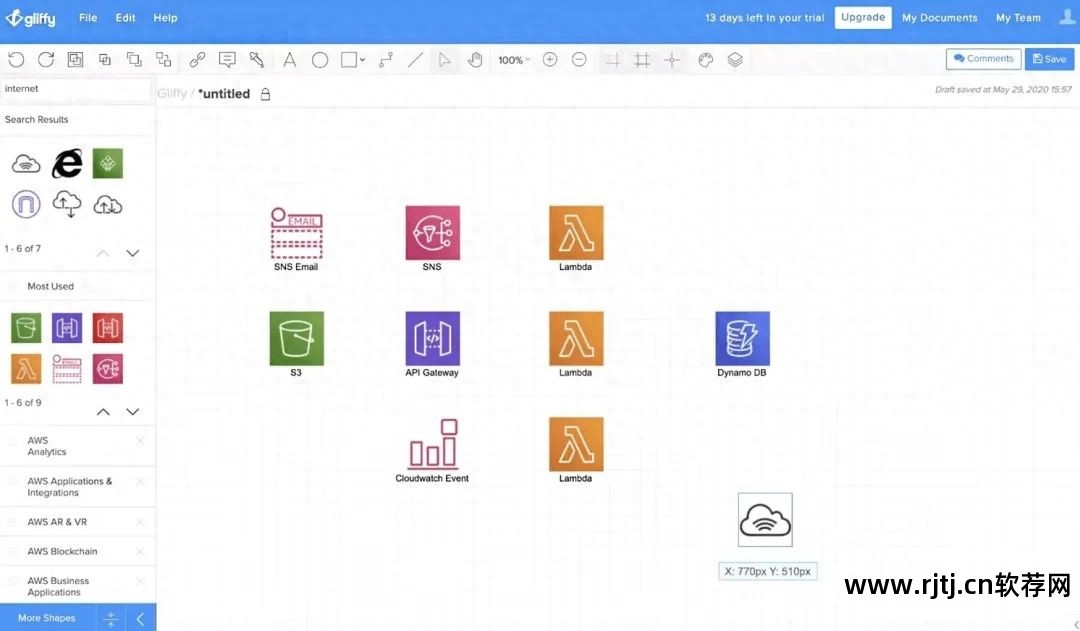Screen dimensions: 1080x631
Task: Open the Help menu
Action: (x=165, y=18)
